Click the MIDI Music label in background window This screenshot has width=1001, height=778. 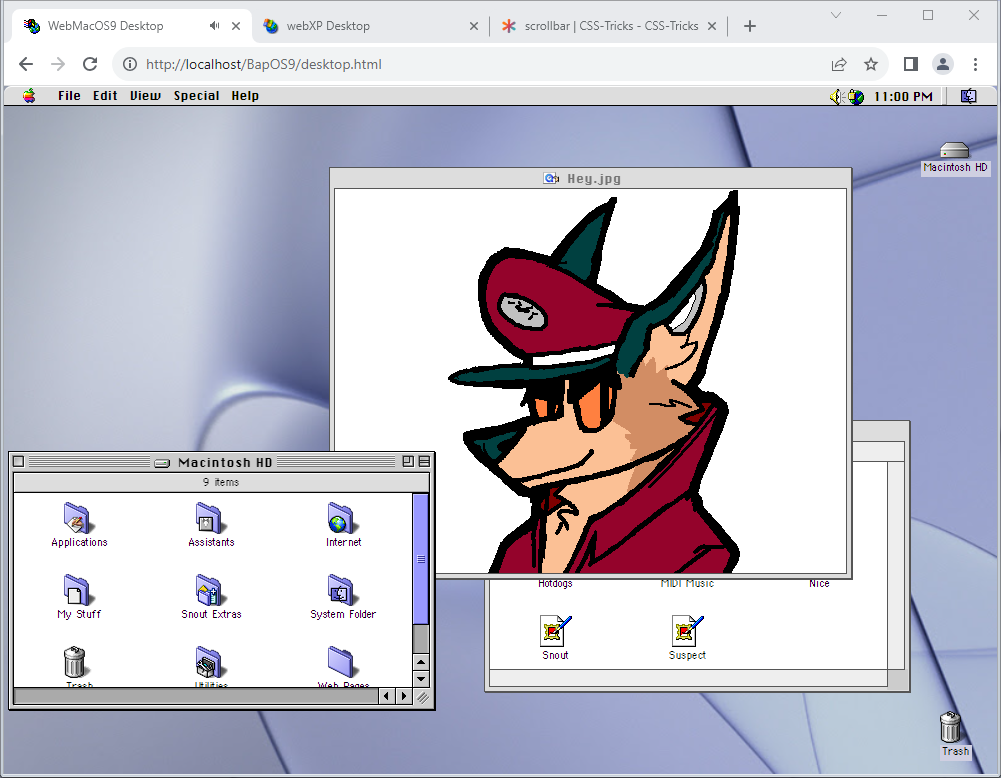click(x=687, y=583)
